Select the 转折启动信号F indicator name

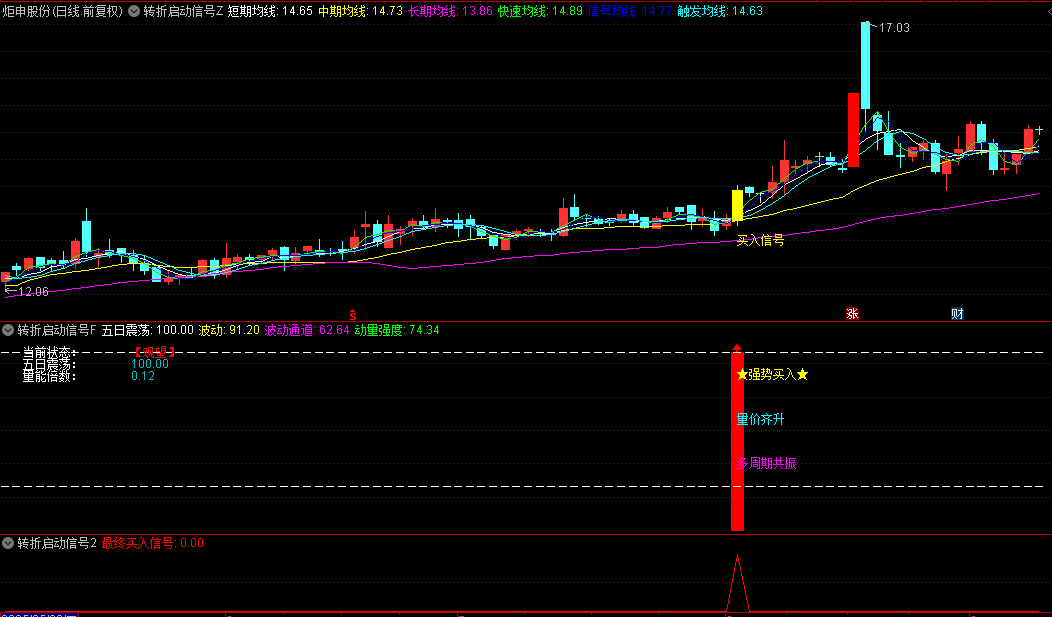(57, 329)
